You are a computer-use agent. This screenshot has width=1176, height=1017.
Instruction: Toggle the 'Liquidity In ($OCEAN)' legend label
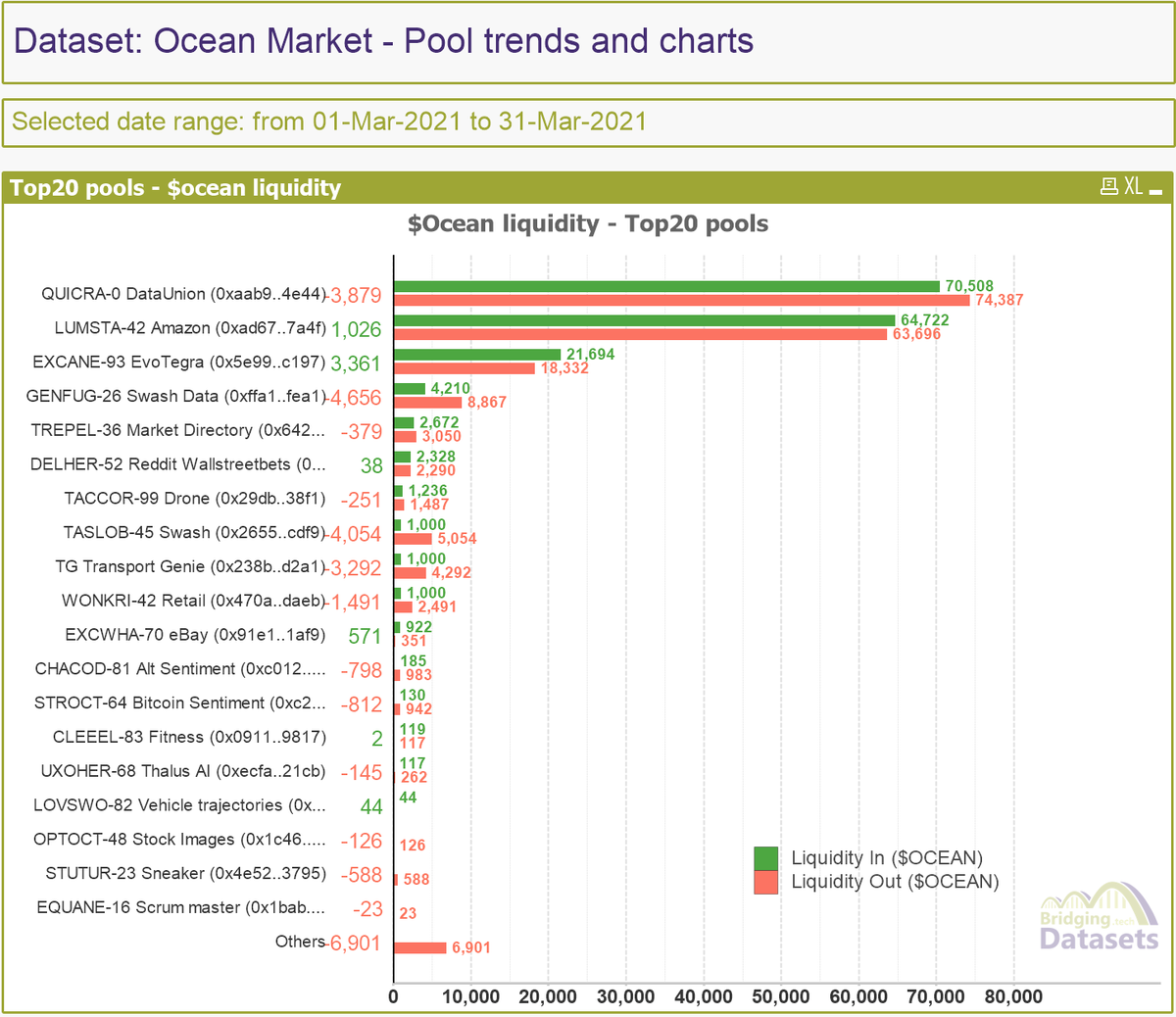[x=887, y=858]
